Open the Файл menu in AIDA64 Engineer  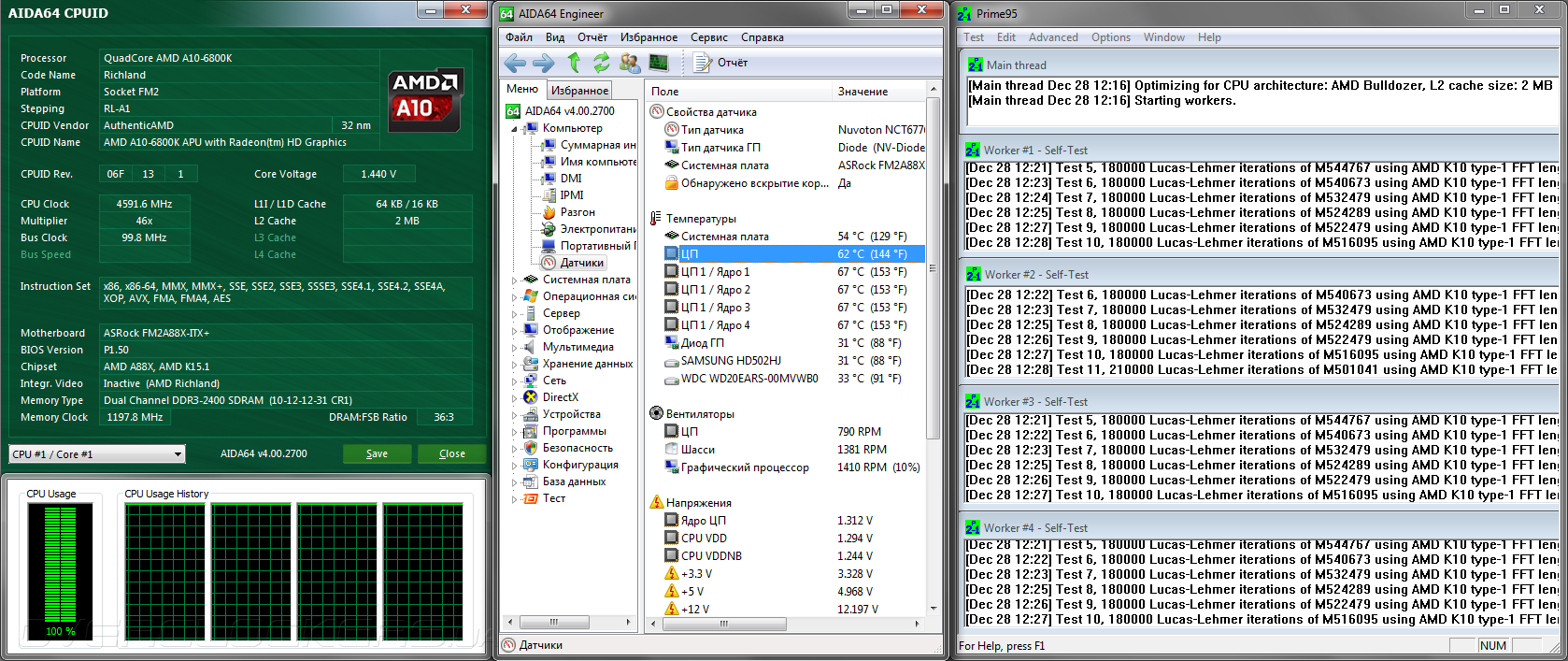(x=519, y=37)
